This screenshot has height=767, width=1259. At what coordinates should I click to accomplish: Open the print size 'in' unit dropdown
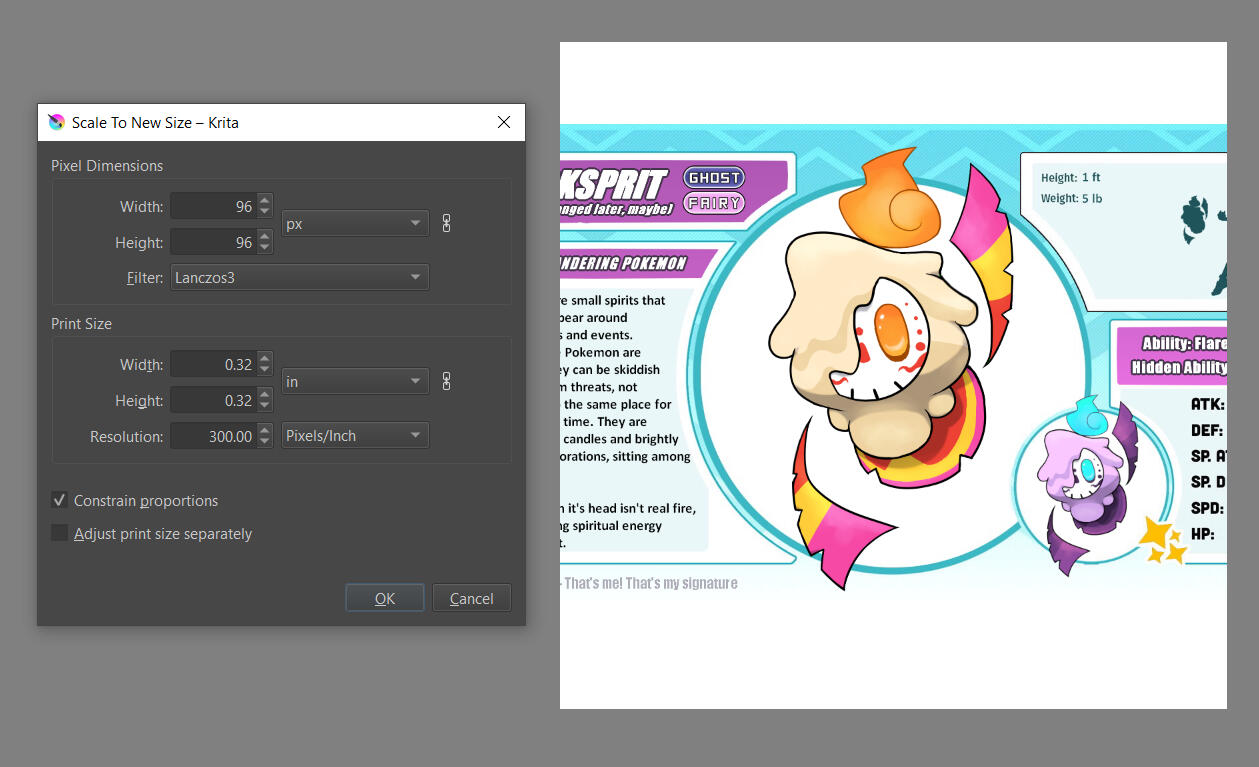355,381
